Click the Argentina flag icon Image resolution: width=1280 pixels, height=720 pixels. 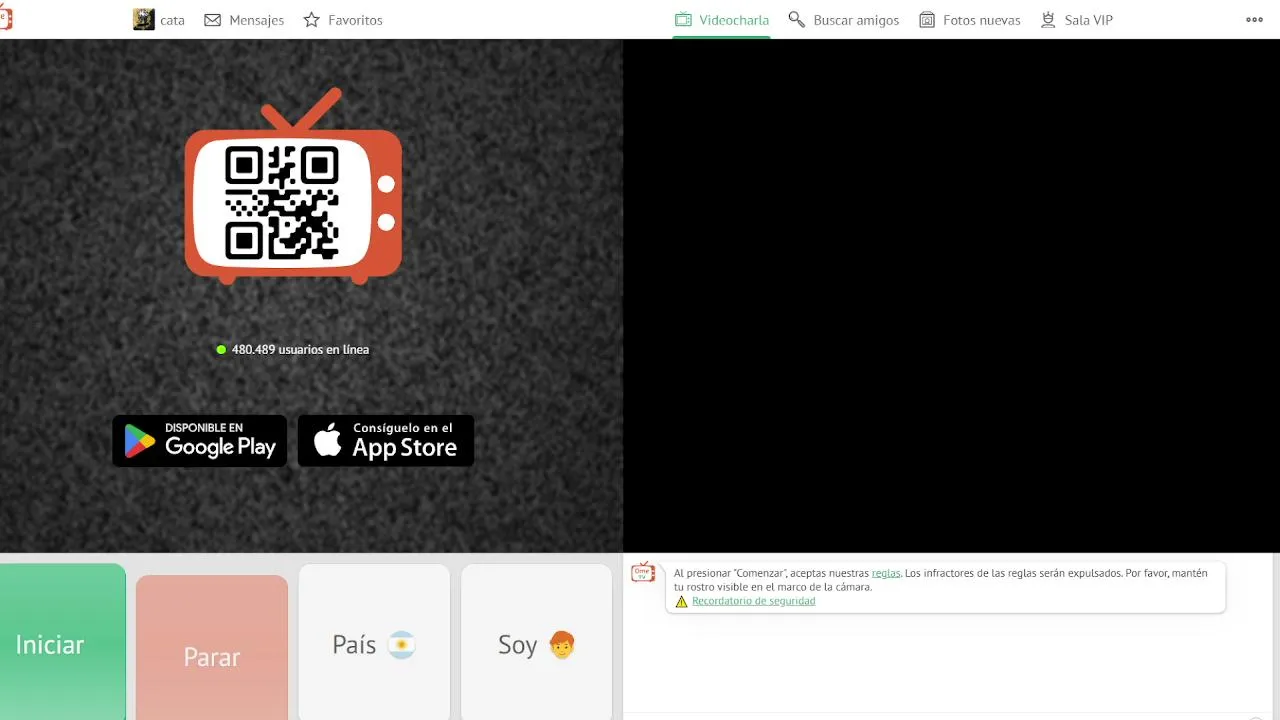401,645
